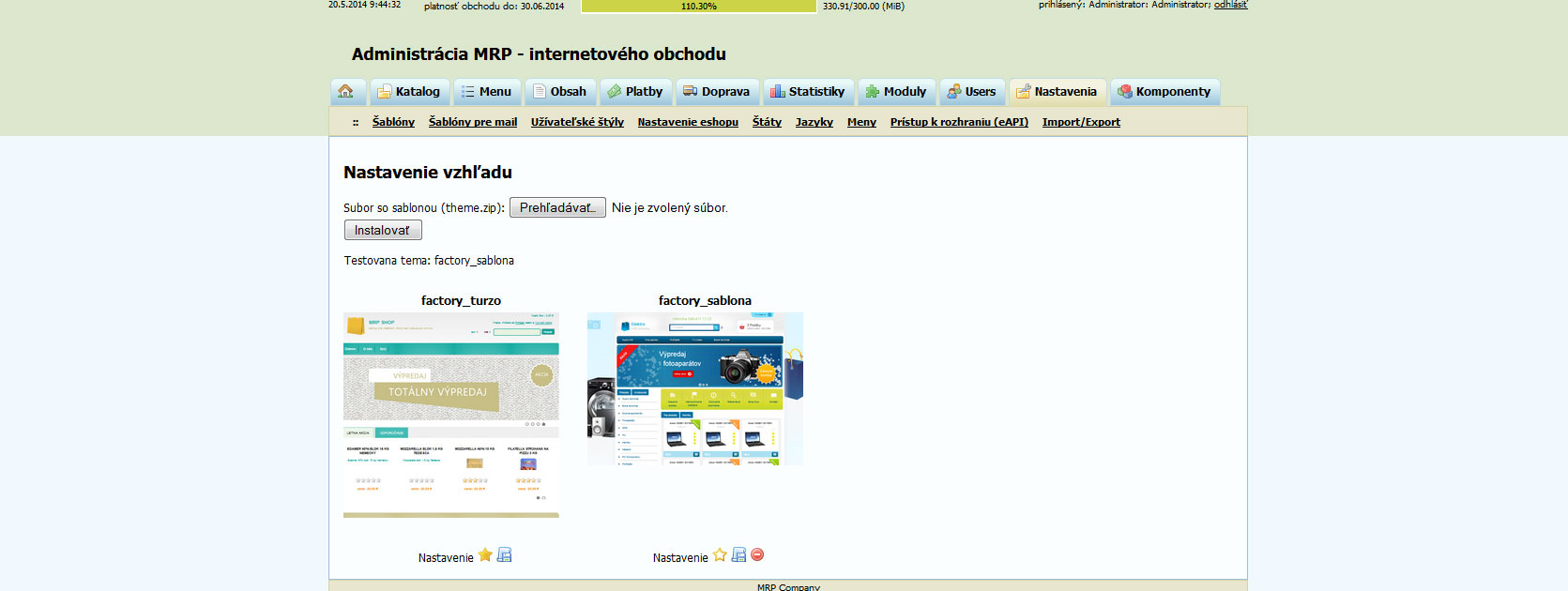Go to the Platby tab
This screenshot has width=1568, height=591.
click(635, 92)
